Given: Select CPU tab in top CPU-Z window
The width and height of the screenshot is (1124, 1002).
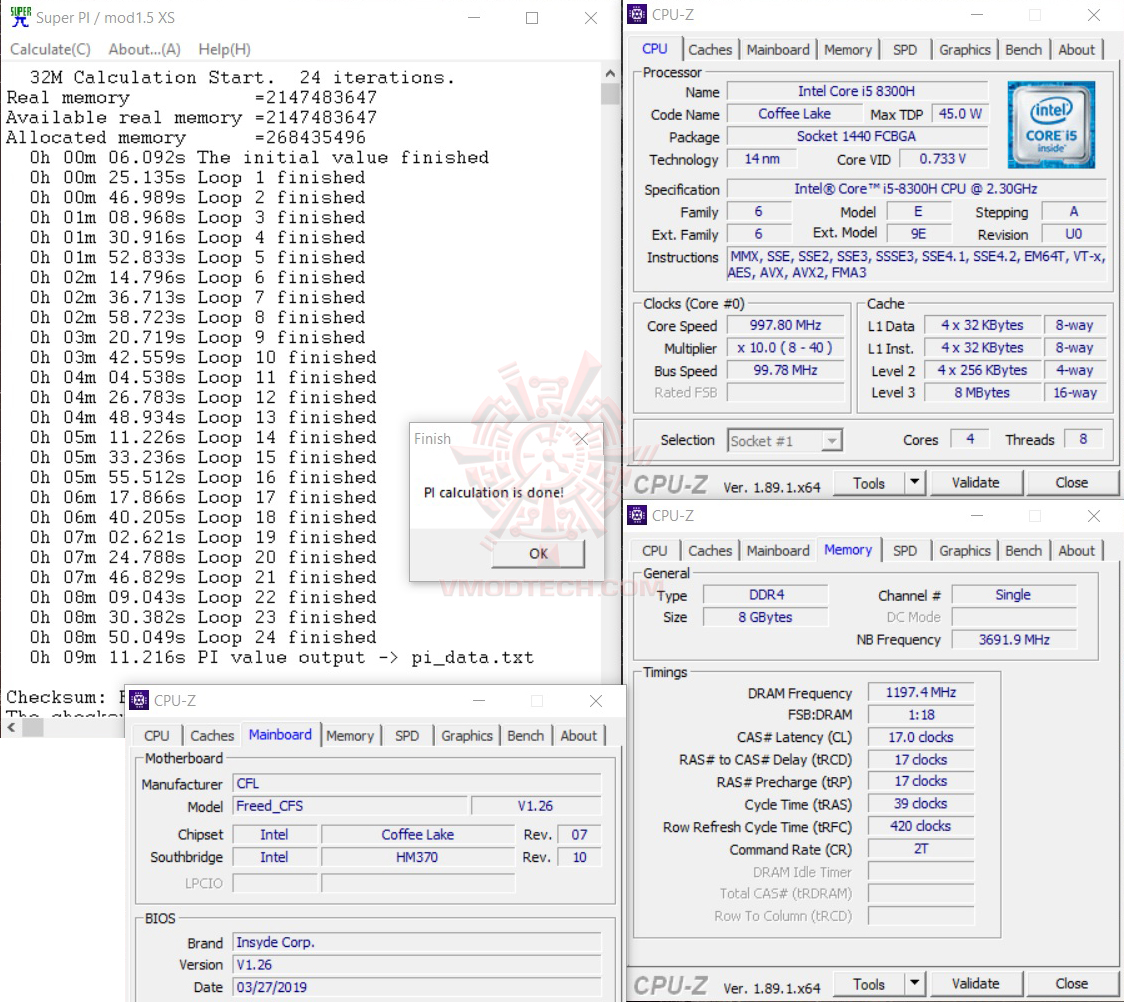Looking at the screenshot, I should (x=654, y=49).
